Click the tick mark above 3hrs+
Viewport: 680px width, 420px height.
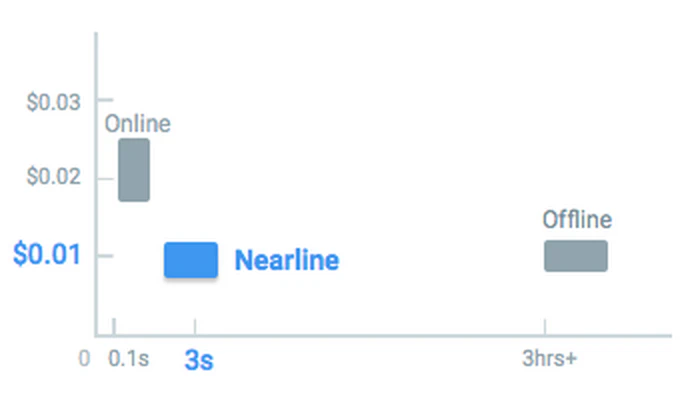pos(545,327)
